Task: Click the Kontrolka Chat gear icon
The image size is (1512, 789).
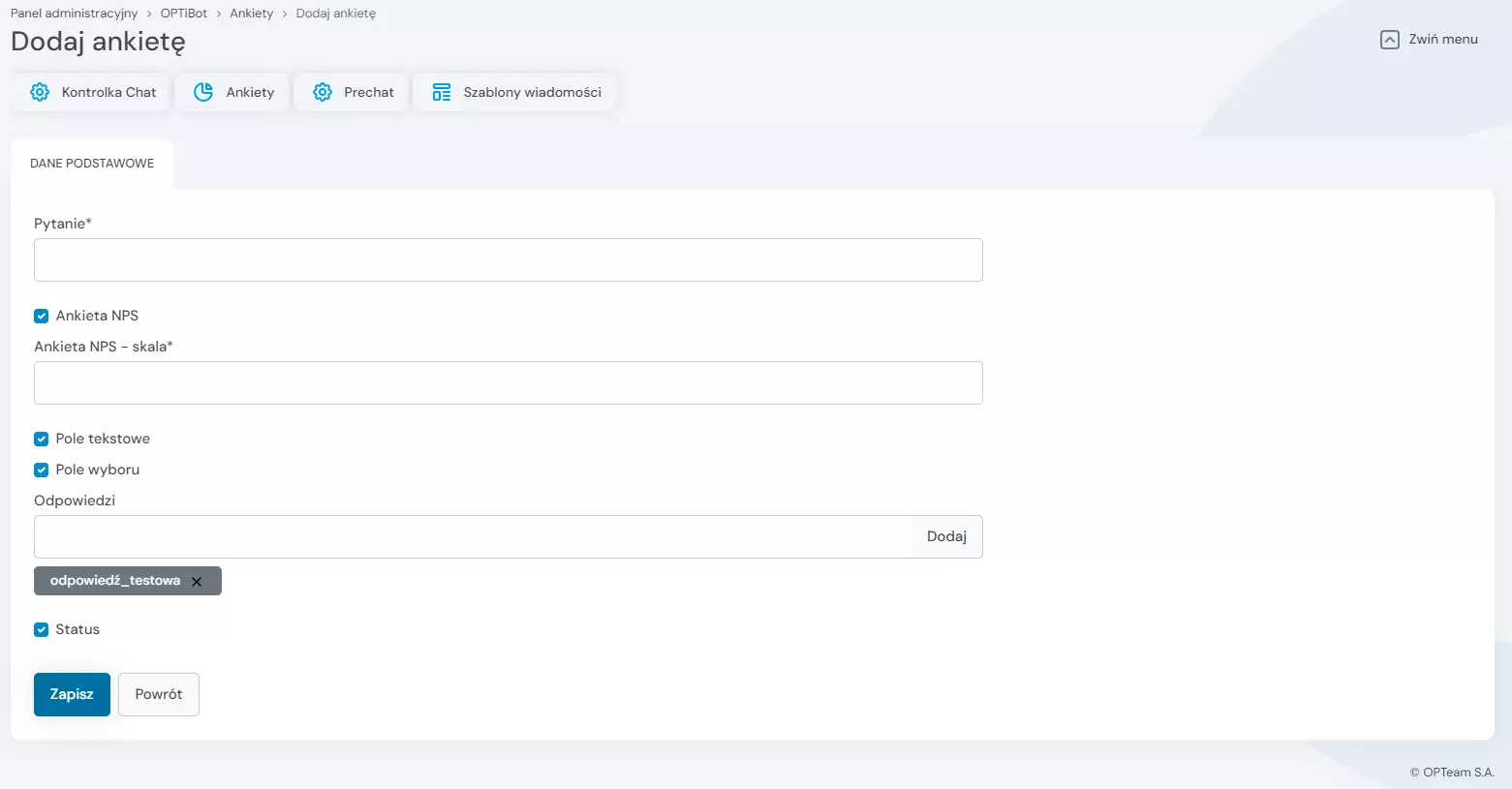Action: click(40, 92)
